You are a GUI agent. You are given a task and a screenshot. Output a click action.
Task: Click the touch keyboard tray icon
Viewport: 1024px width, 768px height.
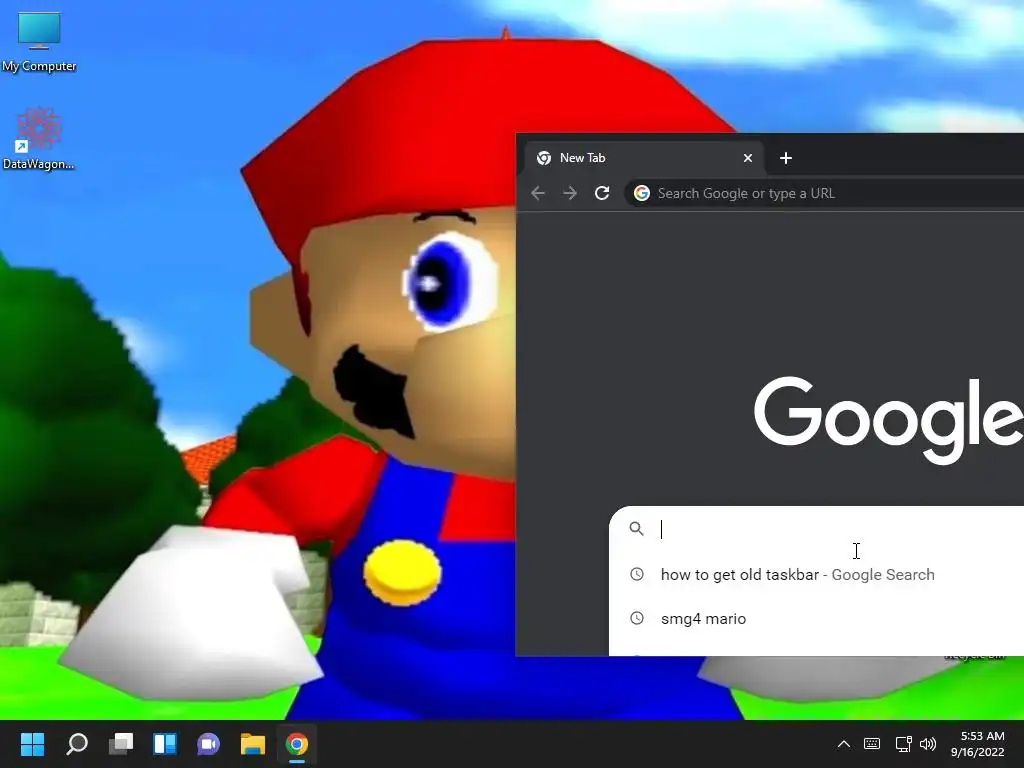(872, 744)
